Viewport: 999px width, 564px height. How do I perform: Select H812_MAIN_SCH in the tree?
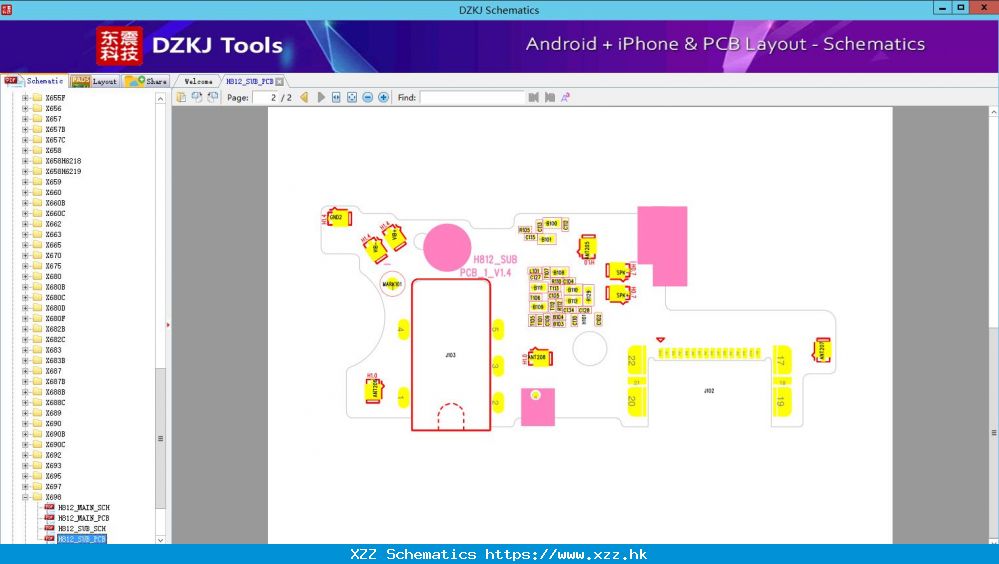click(83, 507)
